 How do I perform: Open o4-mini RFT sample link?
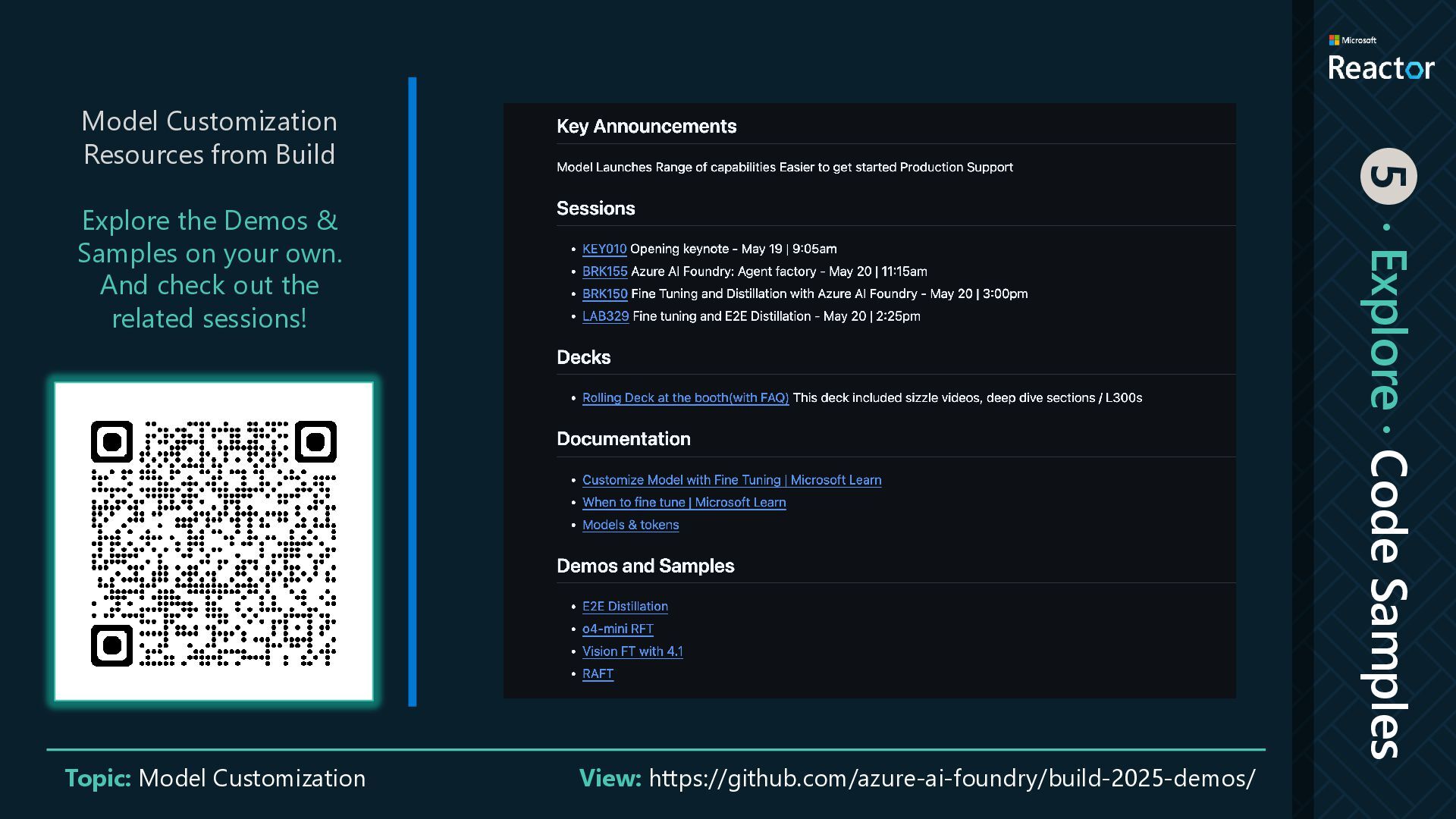[x=617, y=629]
